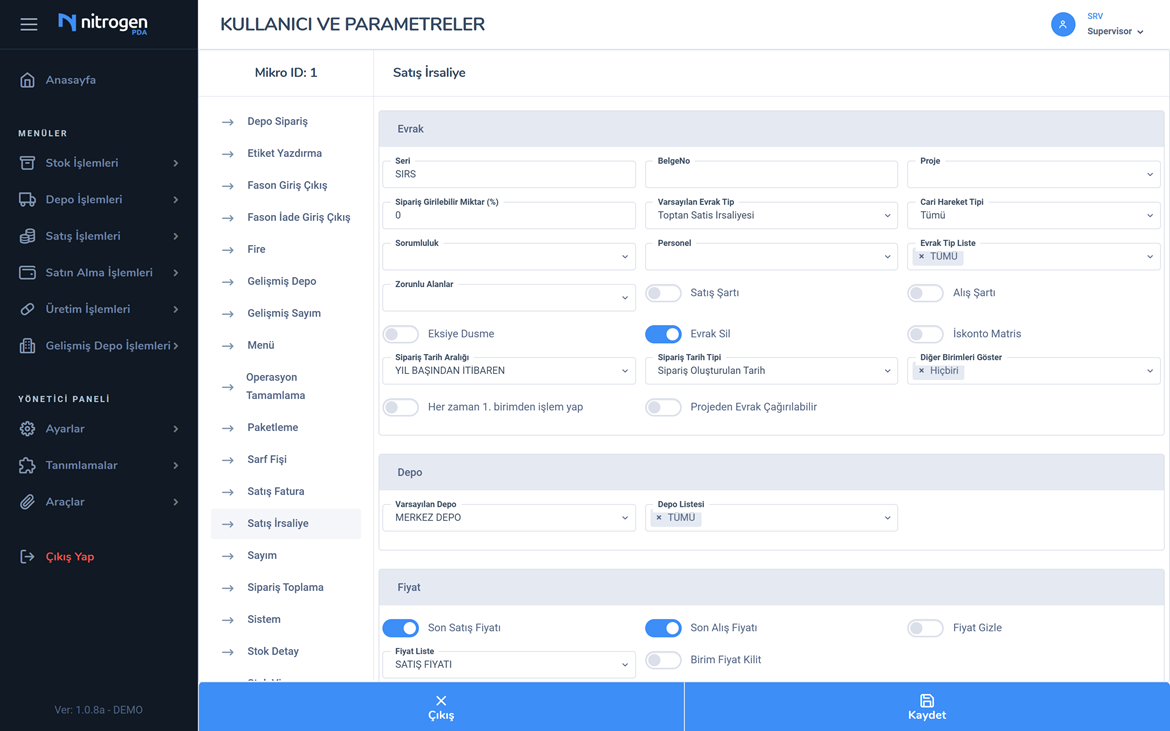Disable the Evrak Sil switch

pos(663,334)
